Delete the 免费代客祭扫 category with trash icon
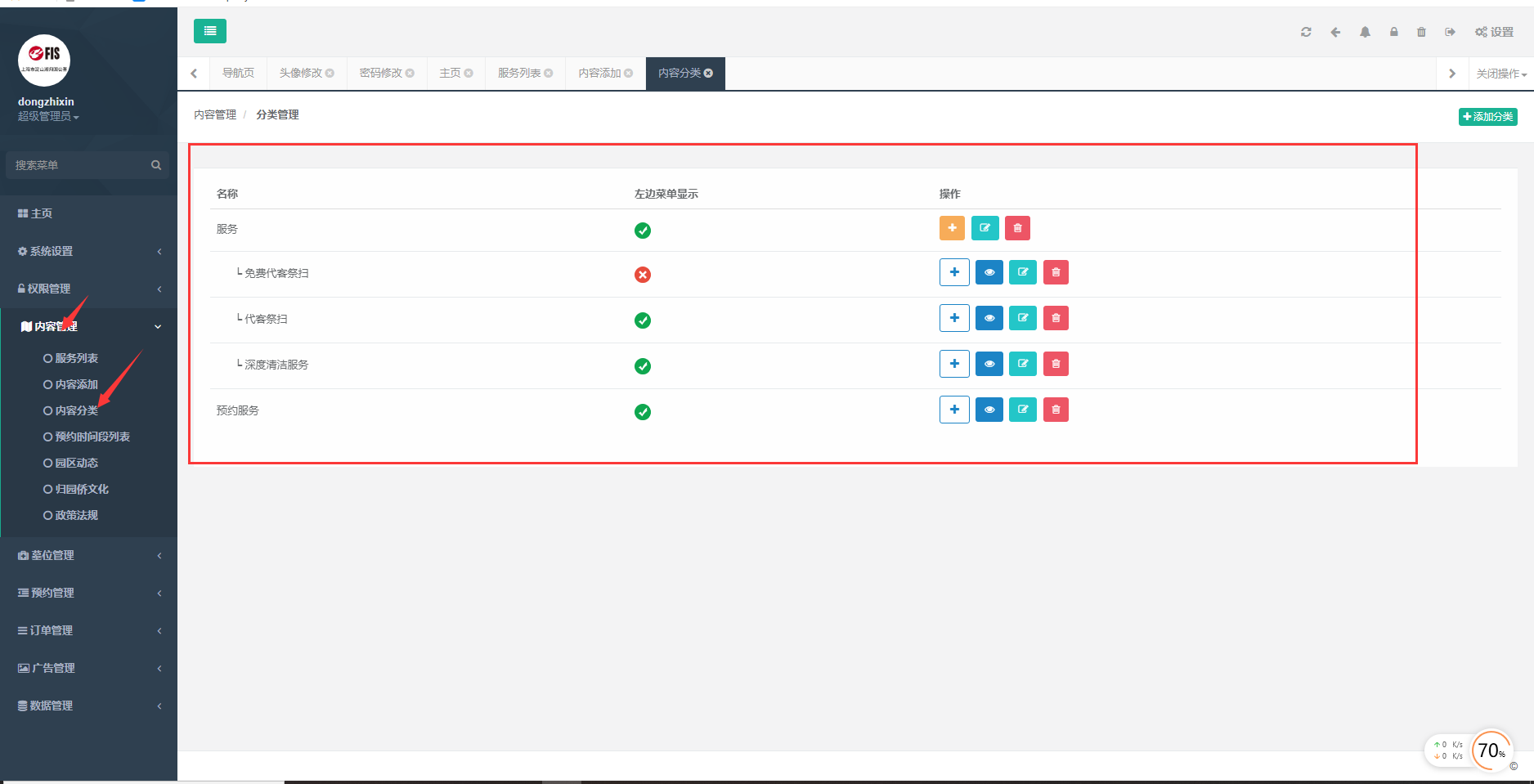1534x784 pixels. coord(1056,272)
